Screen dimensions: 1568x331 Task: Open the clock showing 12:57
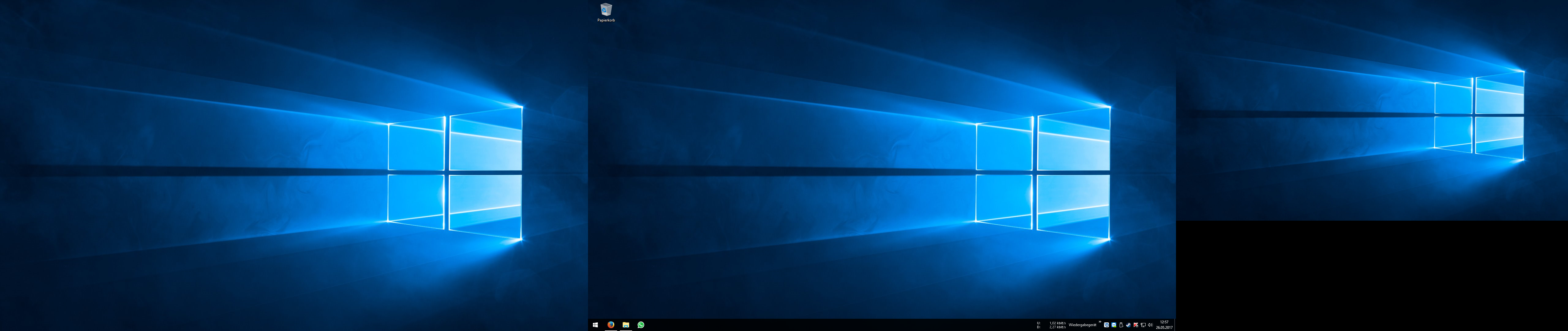coord(1164,322)
